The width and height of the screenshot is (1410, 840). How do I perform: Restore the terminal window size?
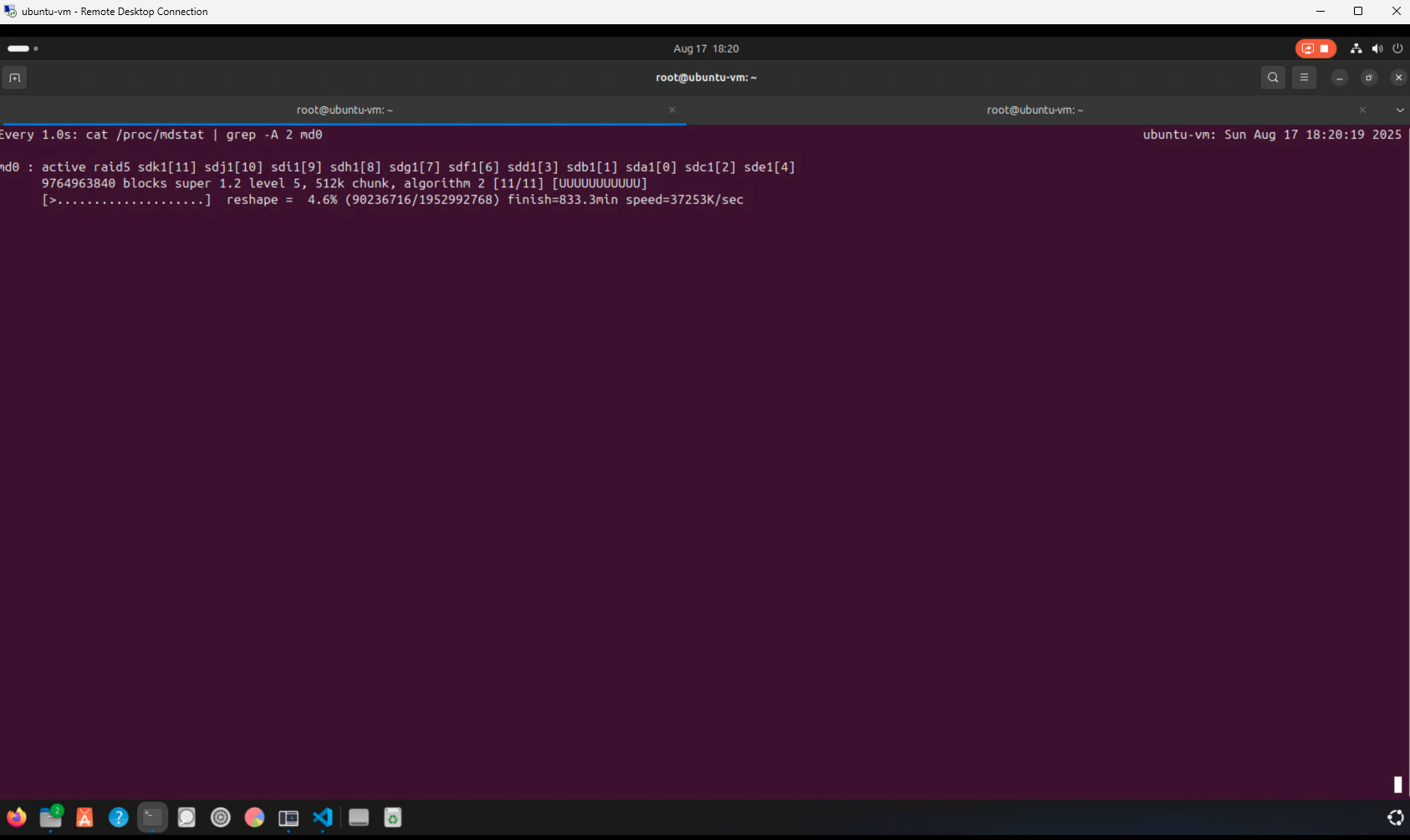click(1369, 78)
